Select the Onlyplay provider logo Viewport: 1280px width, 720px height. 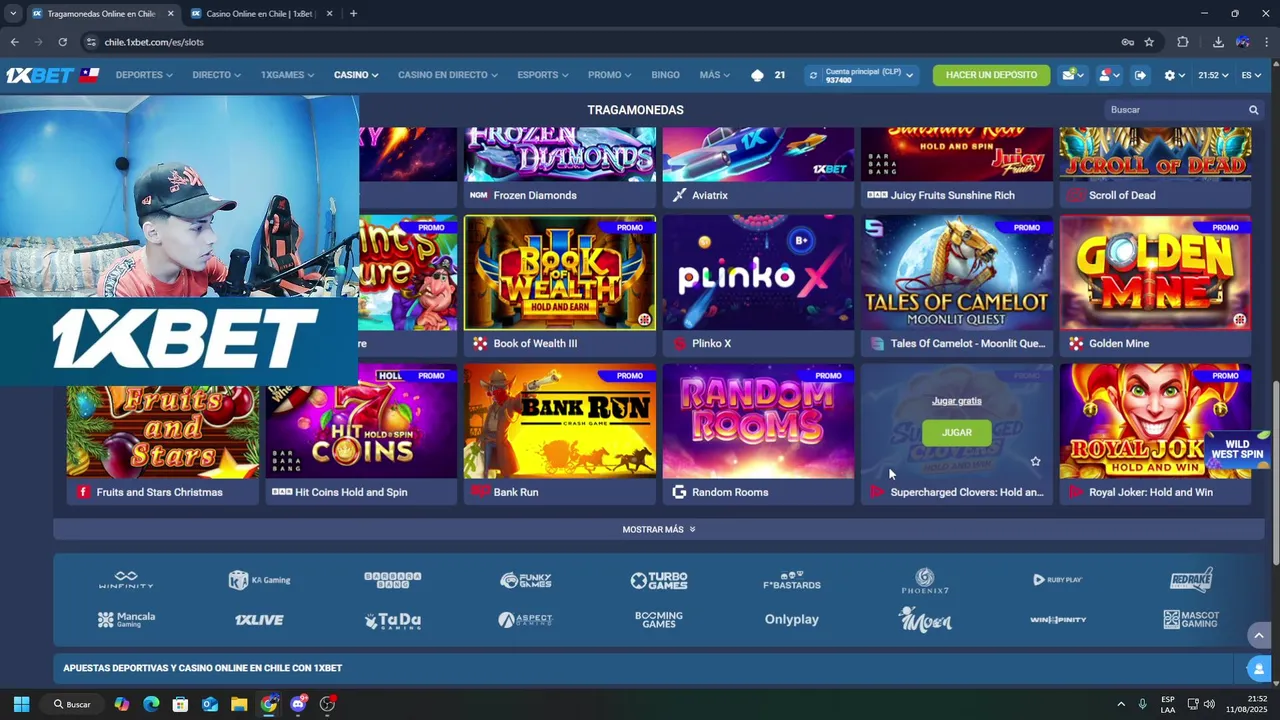tap(792, 619)
